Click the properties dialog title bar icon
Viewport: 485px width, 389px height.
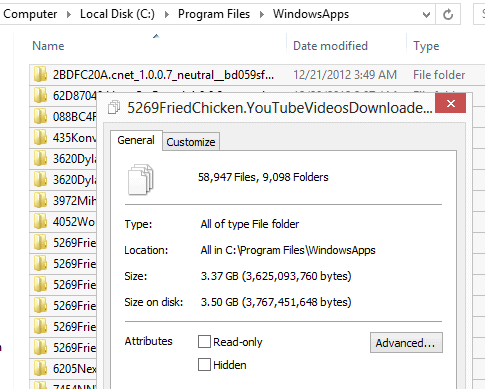[114, 107]
